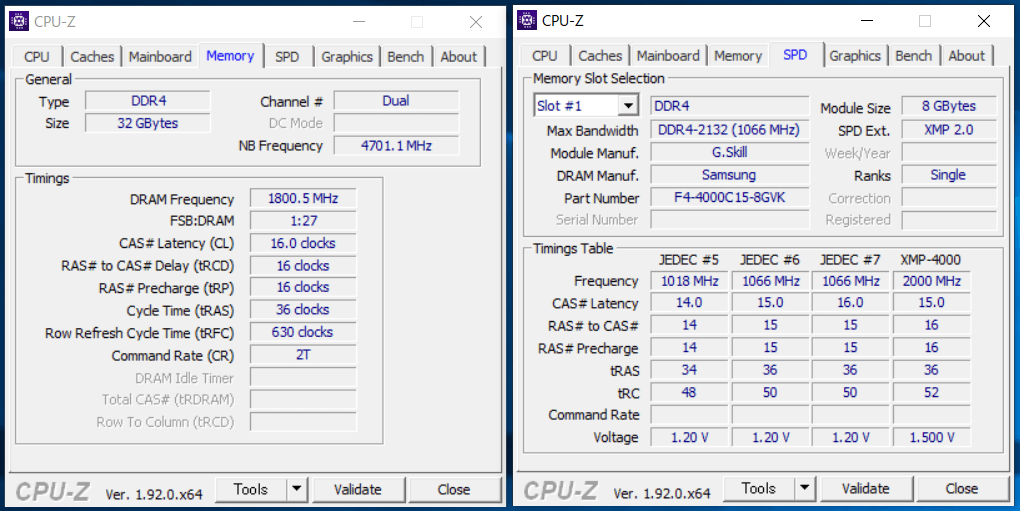Click the tRAS 36 clocks value
The image size is (1020, 511).
click(x=303, y=309)
